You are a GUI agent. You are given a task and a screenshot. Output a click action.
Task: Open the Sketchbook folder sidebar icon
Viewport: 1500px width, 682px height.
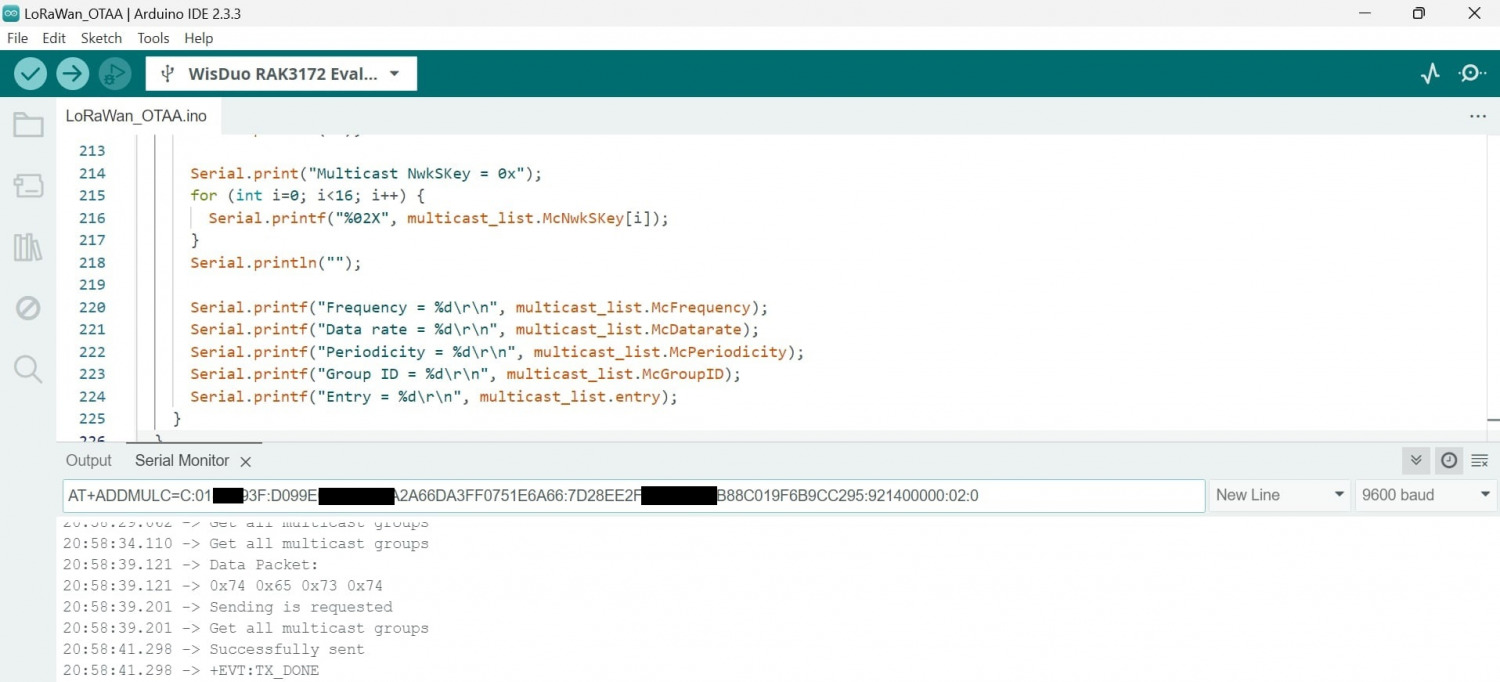click(x=27, y=124)
